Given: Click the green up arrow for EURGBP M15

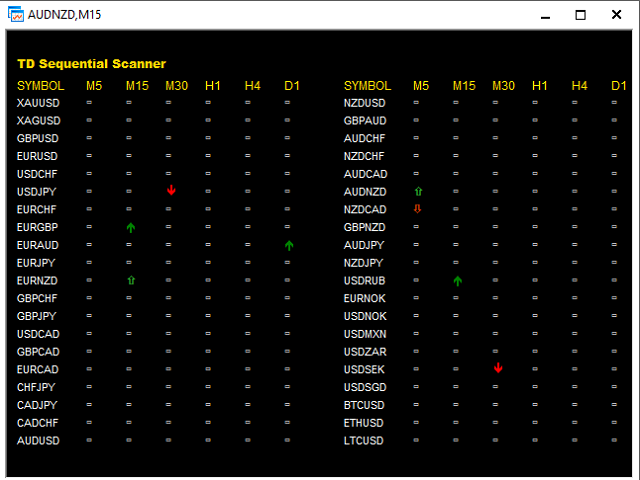Looking at the screenshot, I should [x=130, y=228].
